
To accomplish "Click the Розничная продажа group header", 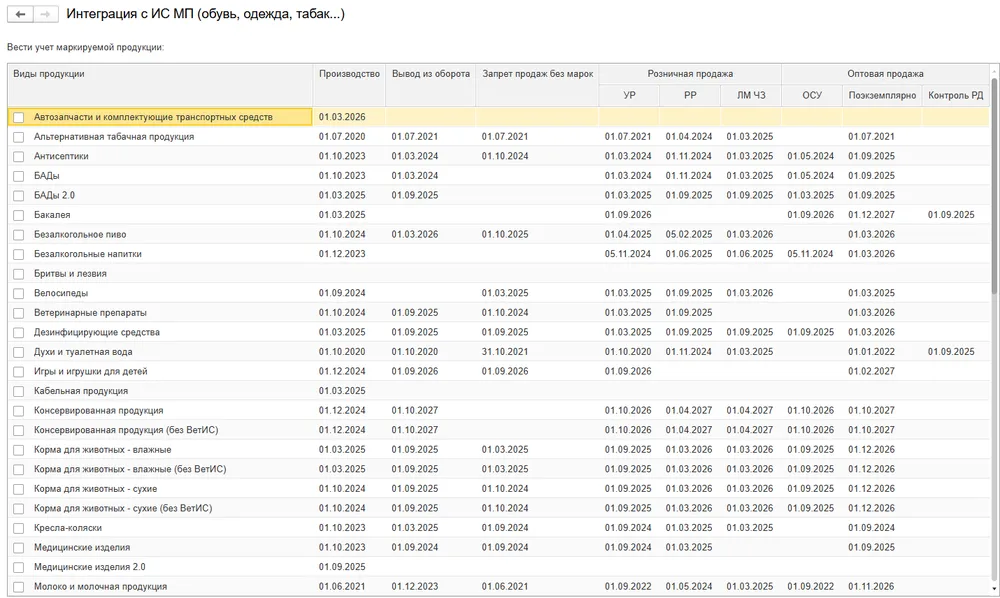I will click(x=690, y=74).
